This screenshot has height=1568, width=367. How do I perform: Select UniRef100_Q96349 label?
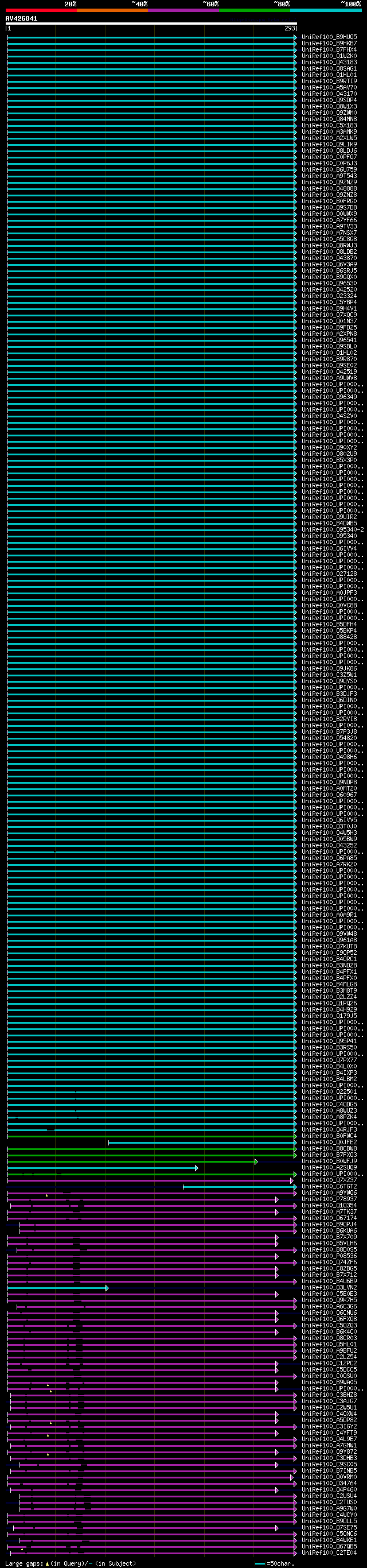pos(329,397)
